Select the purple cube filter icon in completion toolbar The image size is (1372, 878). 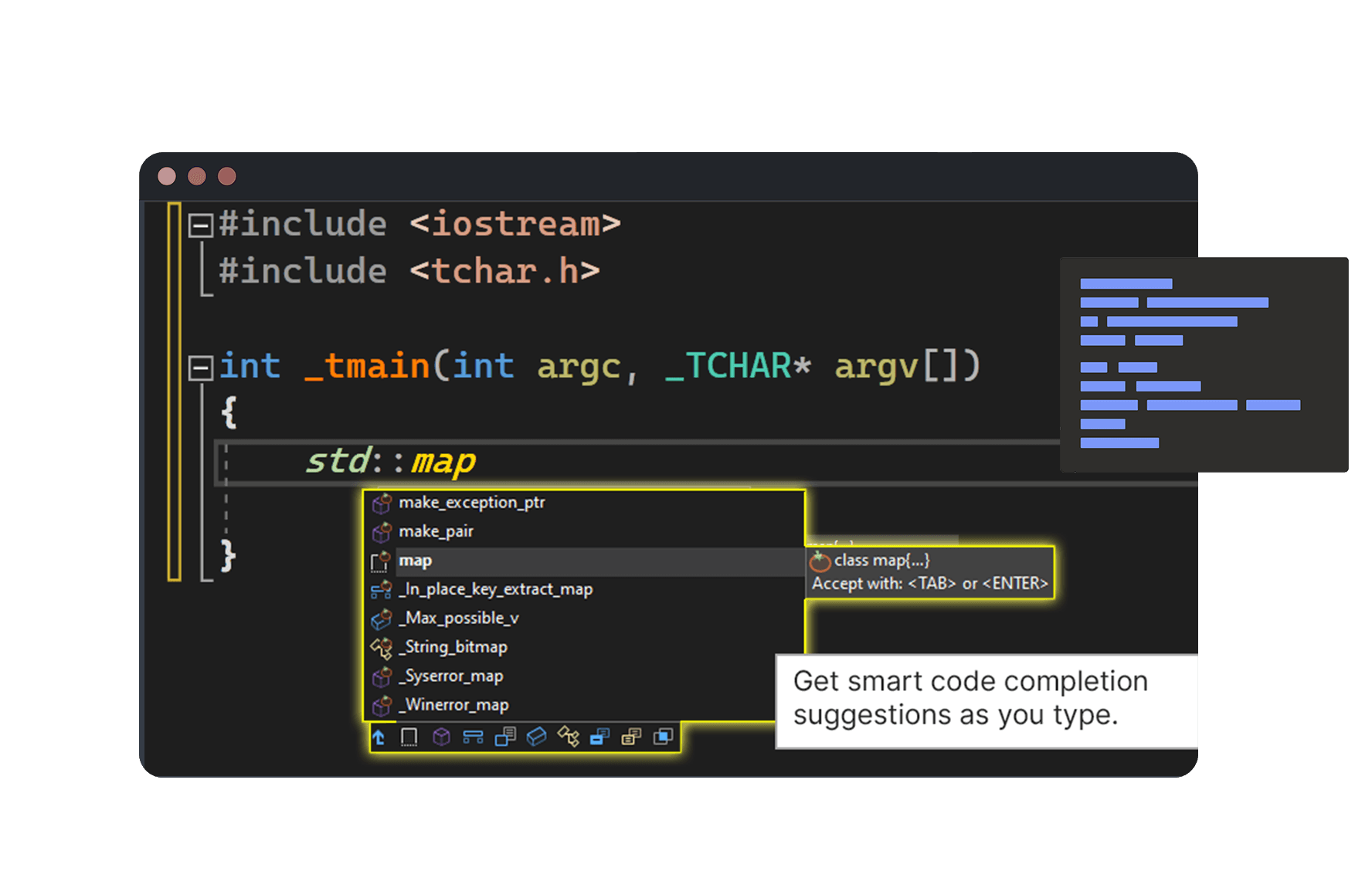click(x=440, y=737)
